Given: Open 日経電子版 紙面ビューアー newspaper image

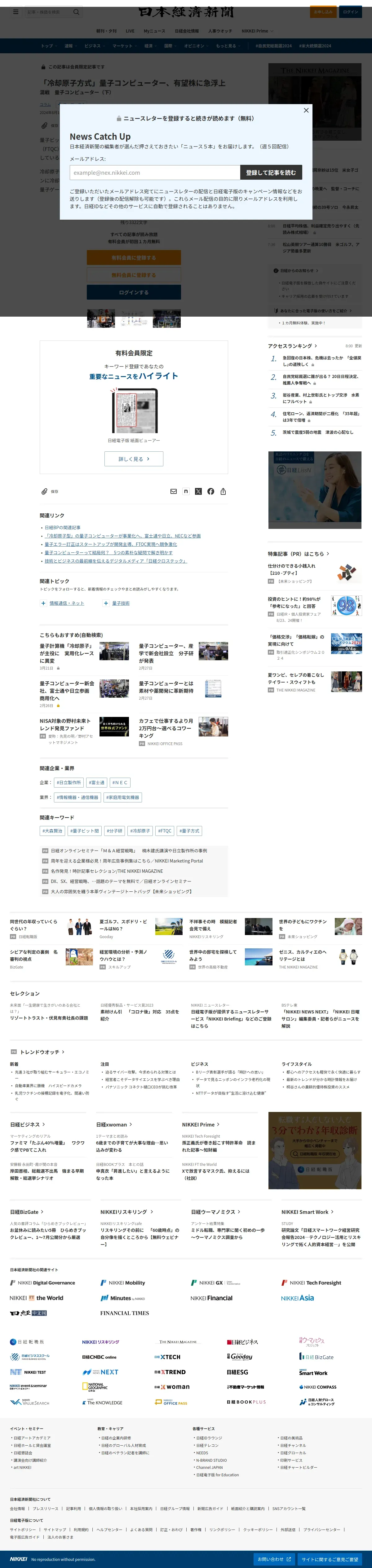Looking at the screenshot, I should (134, 411).
